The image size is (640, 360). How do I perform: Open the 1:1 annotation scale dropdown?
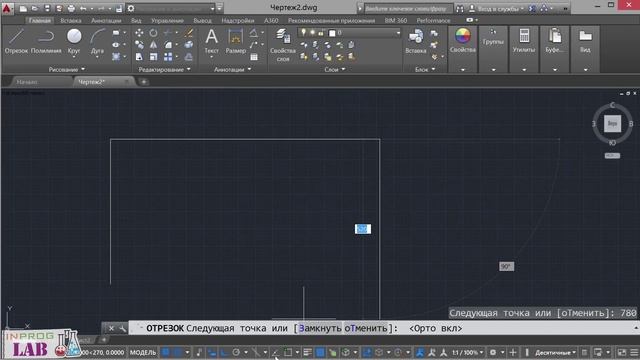tap(467, 352)
